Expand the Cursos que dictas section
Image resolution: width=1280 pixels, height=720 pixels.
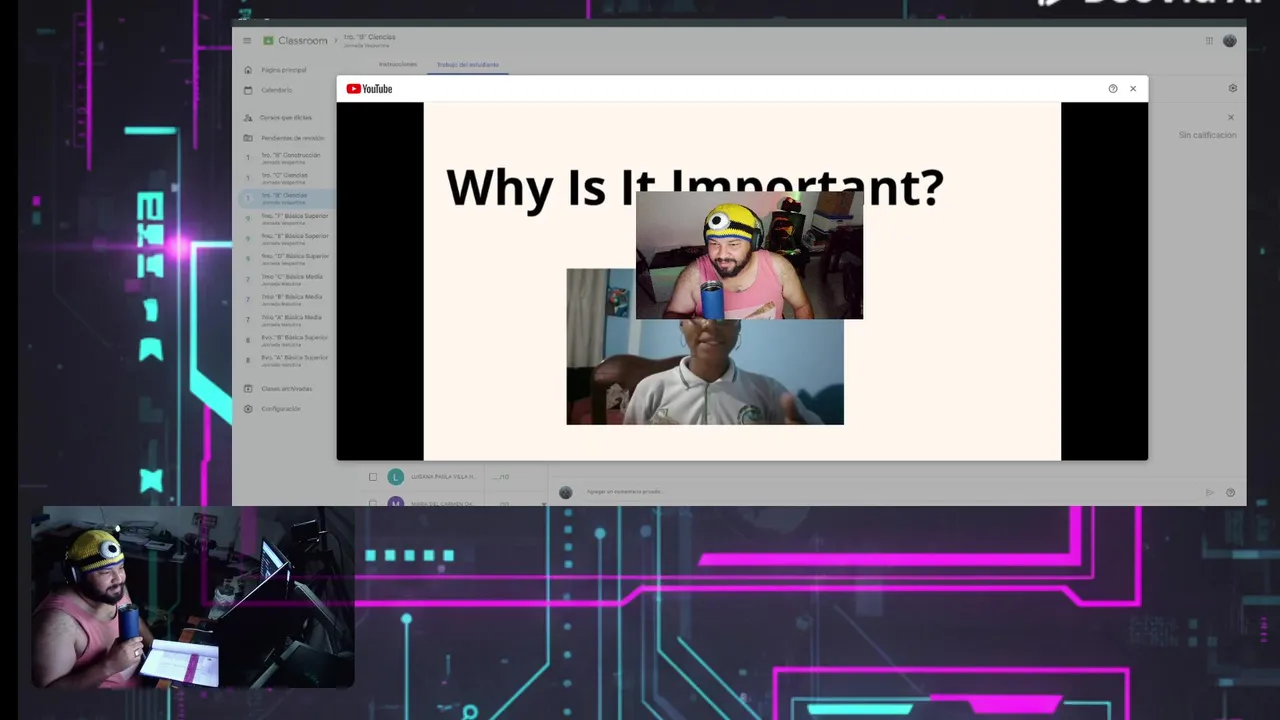(x=285, y=118)
